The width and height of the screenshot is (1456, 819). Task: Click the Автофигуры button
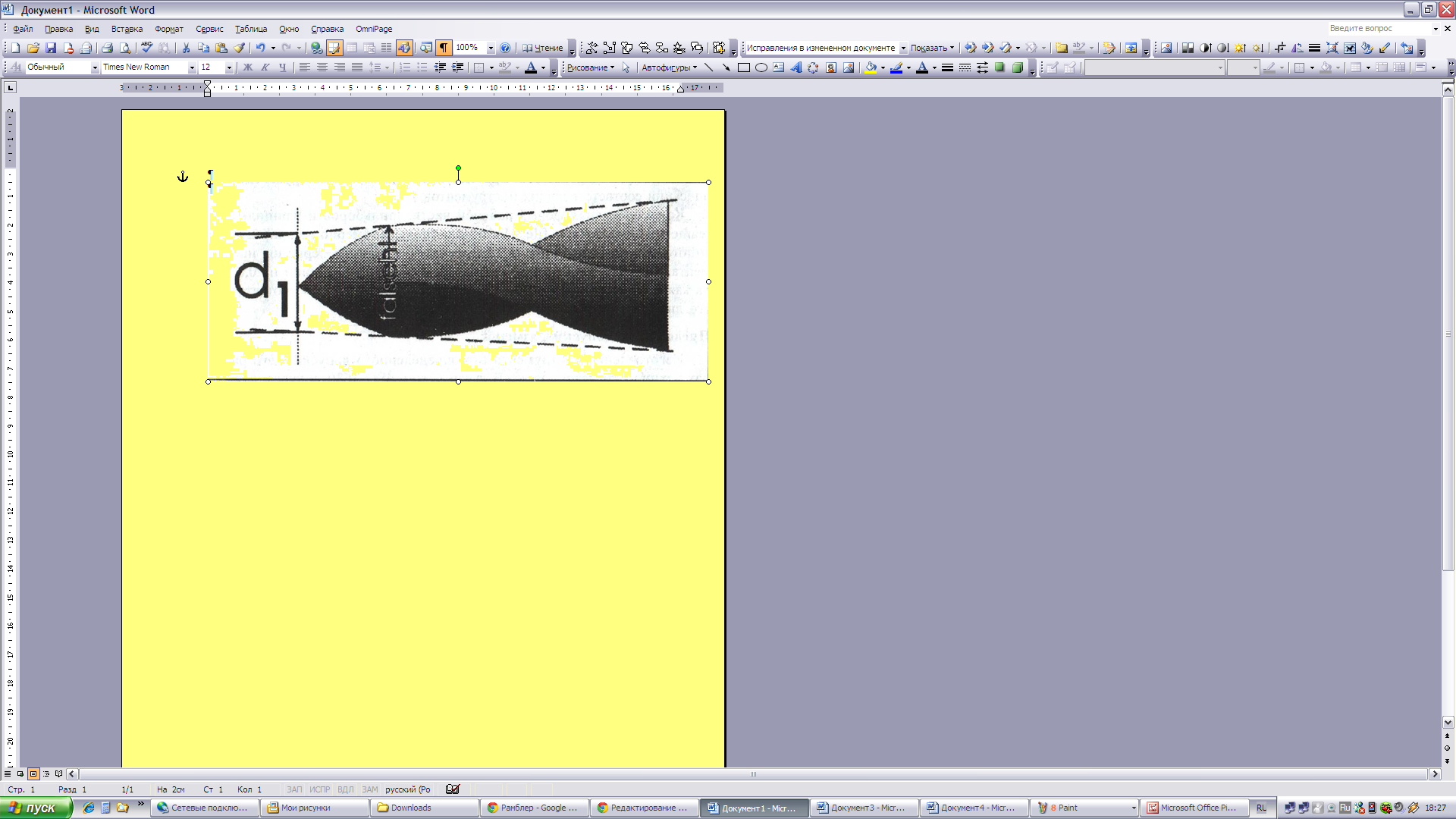pyautogui.click(x=669, y=67)
